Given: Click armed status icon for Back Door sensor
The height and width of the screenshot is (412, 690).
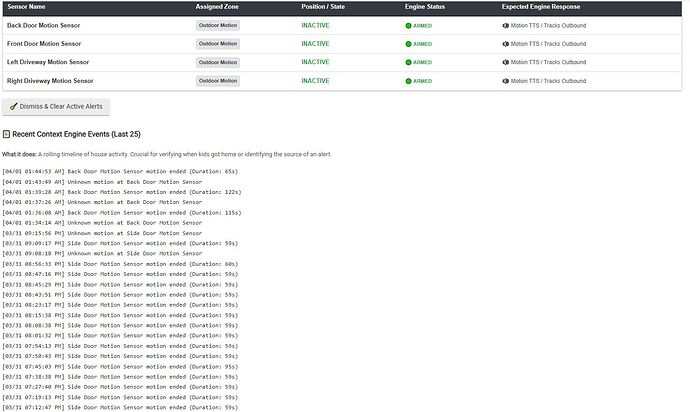Looking at the screenshot, I should (x=409, y=25).
